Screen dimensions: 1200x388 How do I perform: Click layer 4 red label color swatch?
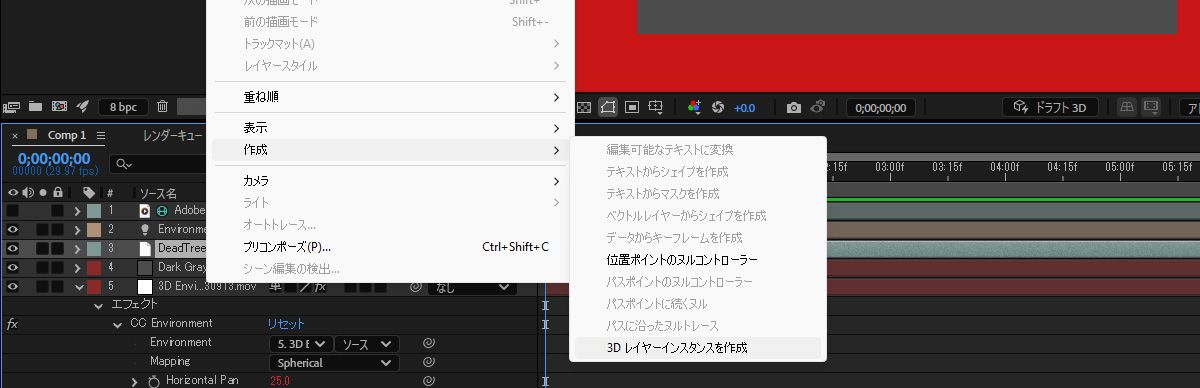(94, 267)
